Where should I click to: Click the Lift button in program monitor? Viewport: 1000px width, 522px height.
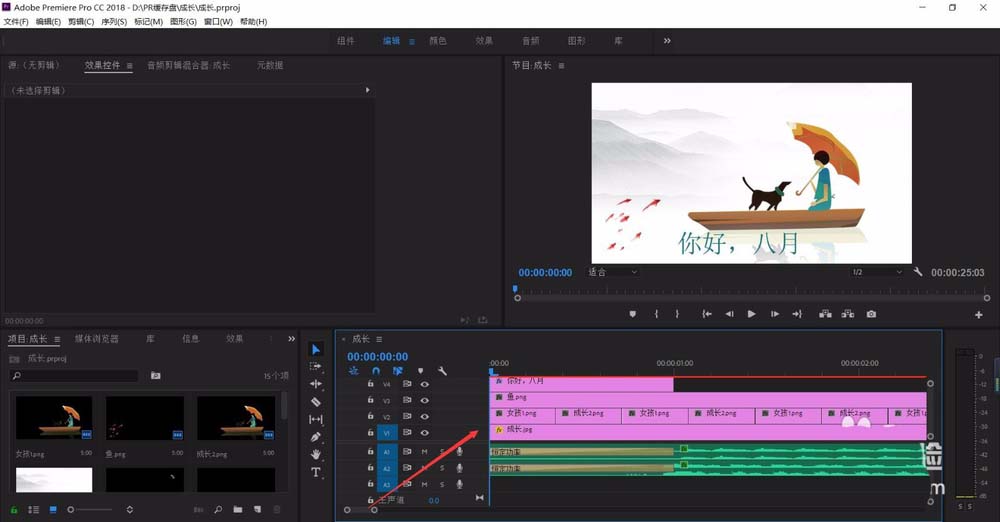pyautogui.click(x=825, y=314)
